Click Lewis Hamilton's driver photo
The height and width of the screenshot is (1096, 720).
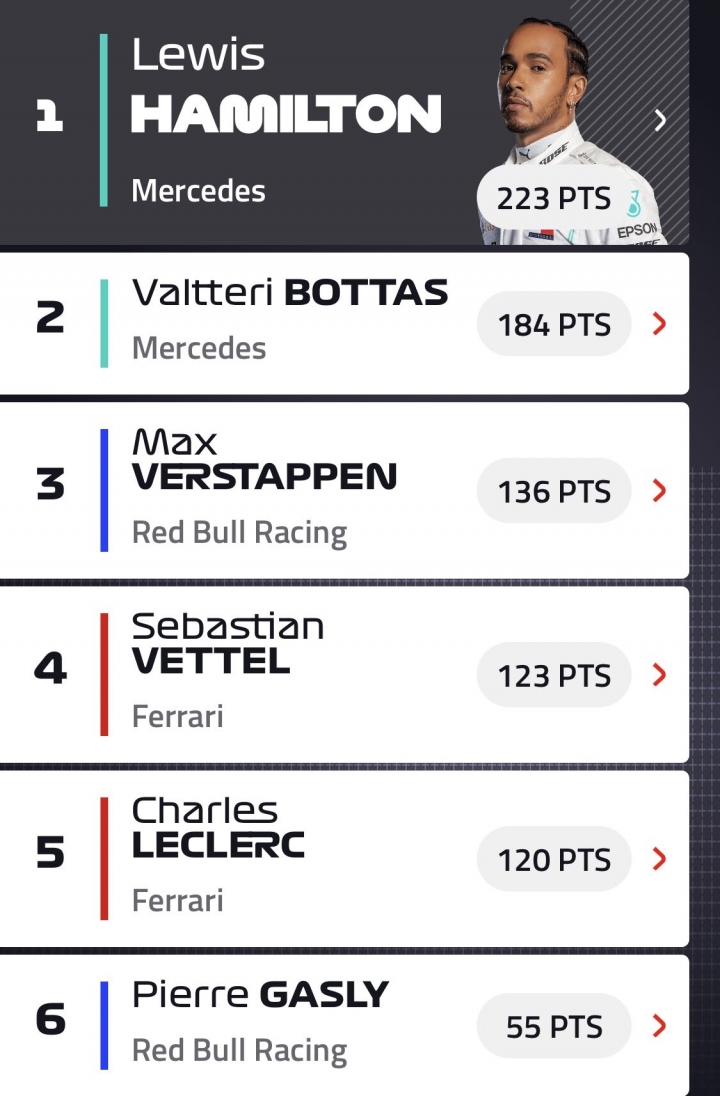point(570,129)
